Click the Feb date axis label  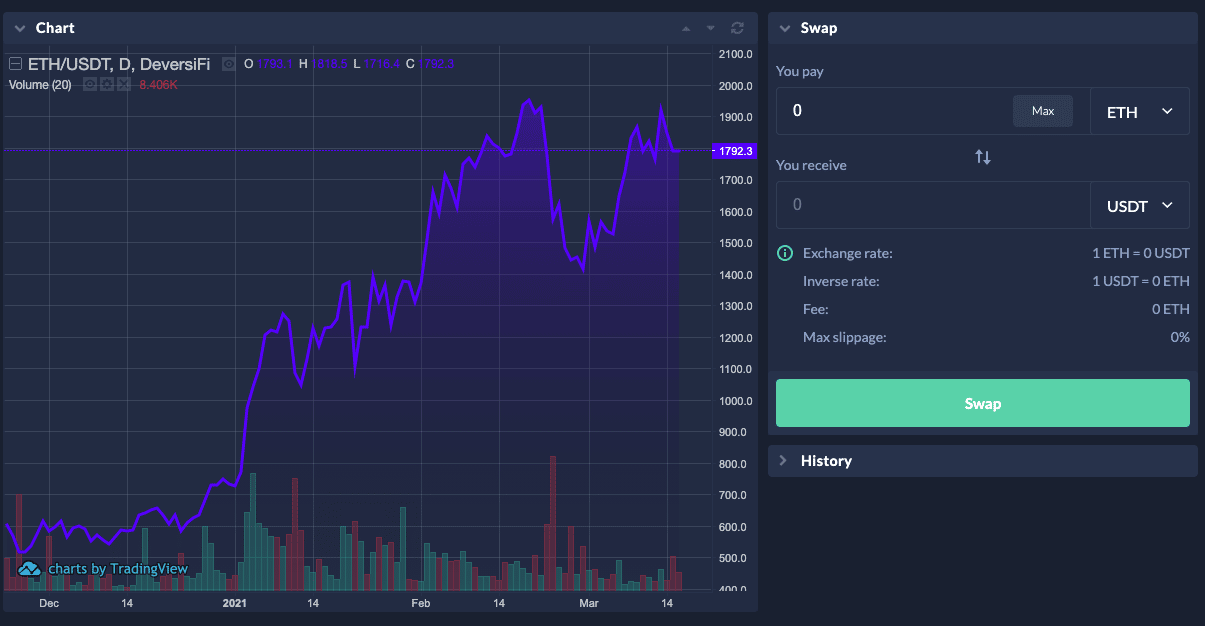pyautogui.click(x=420, y=604)
